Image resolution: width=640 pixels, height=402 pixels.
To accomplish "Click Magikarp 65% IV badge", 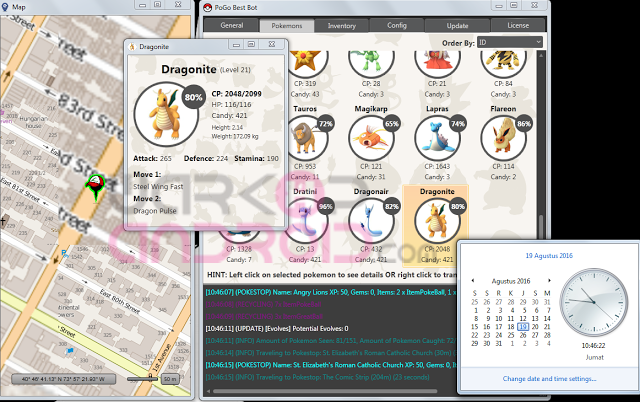I will [391, 124].
